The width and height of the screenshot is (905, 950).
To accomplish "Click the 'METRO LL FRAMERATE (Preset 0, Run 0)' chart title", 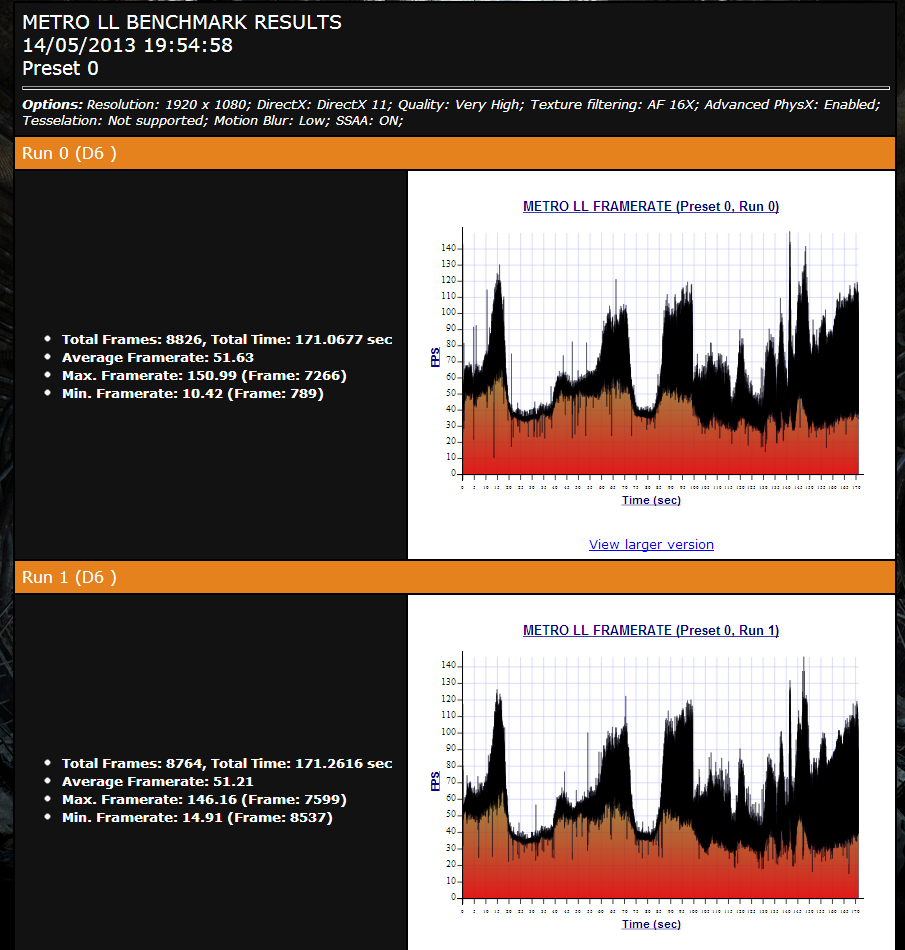I will [x=651, y=207].
